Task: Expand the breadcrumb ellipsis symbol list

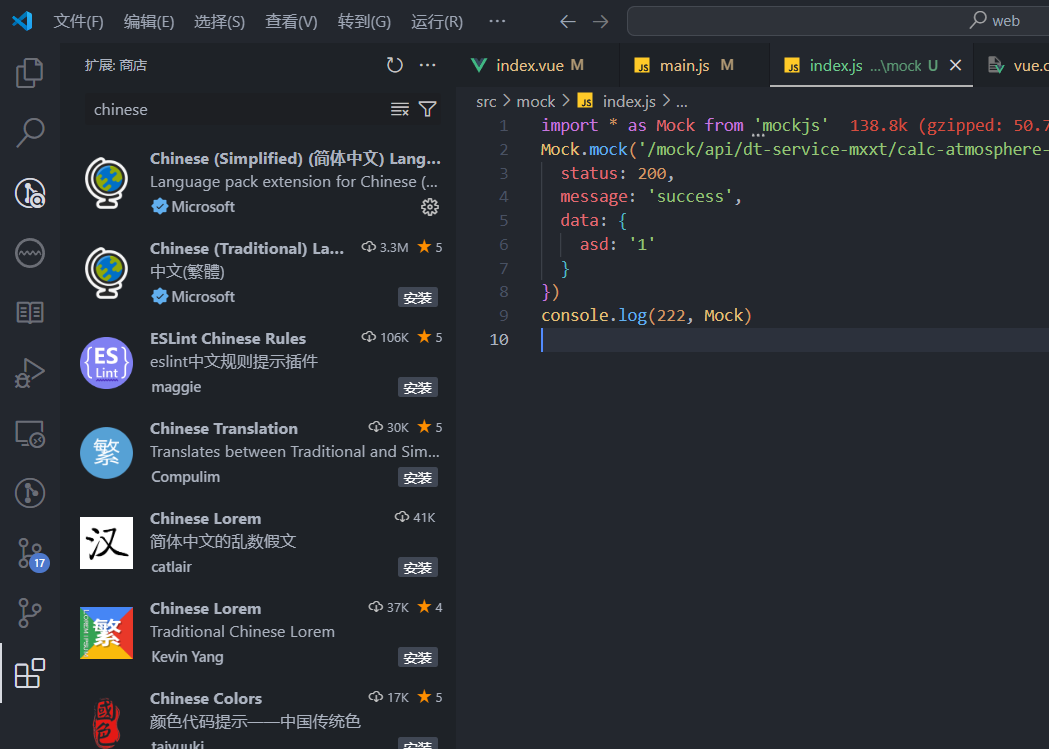Action: 682,102
